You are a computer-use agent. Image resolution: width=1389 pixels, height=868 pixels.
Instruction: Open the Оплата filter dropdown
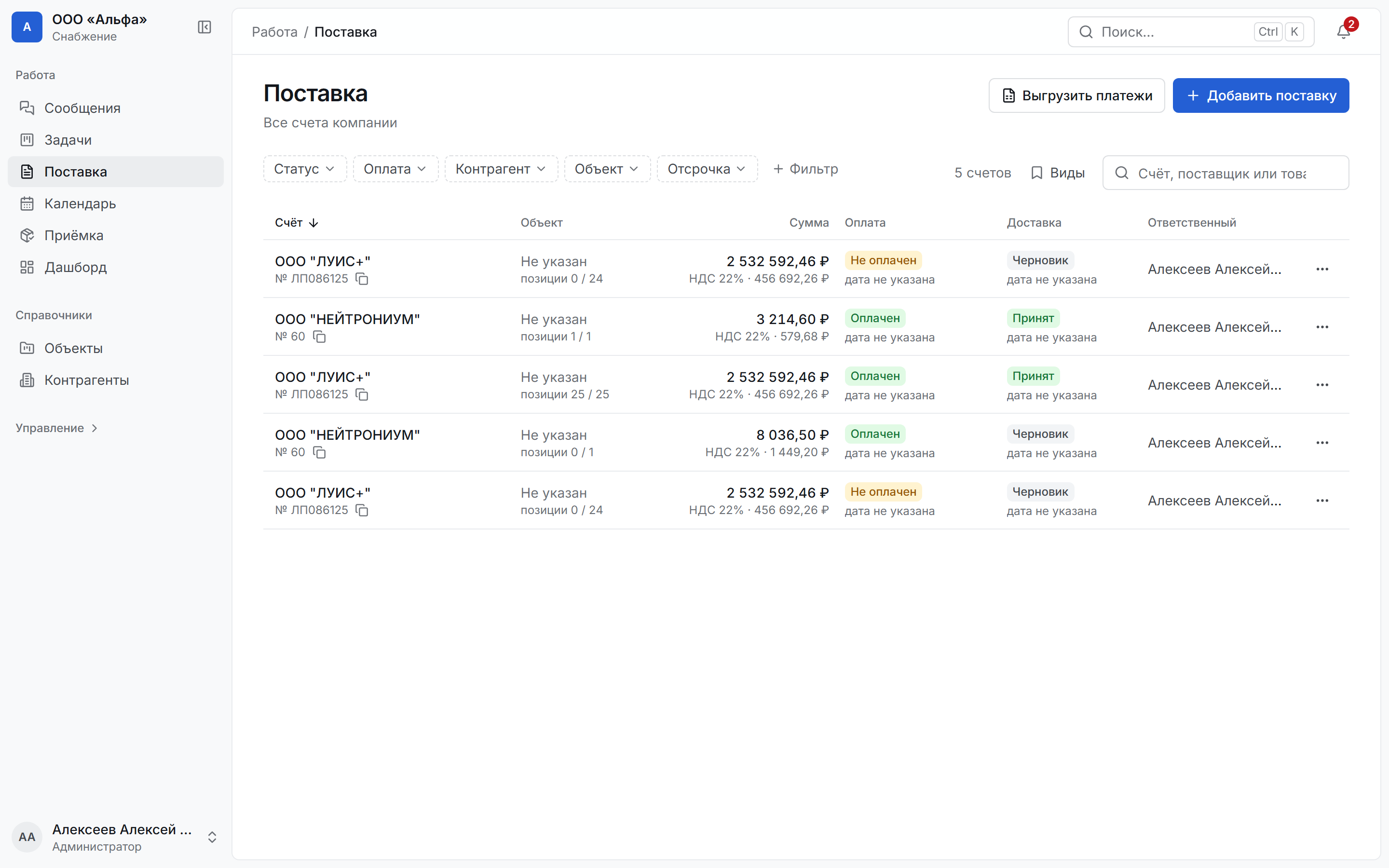395,169
